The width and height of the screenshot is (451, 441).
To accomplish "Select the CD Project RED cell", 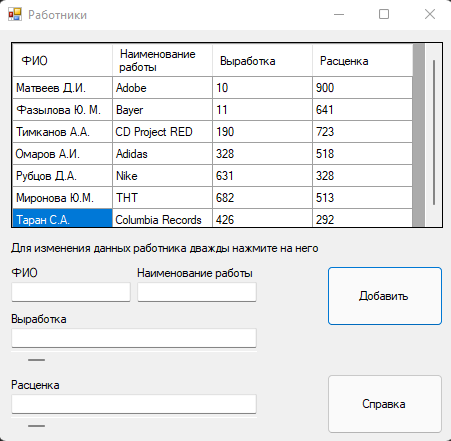I will pyautogui.click(x=162, y=132).
